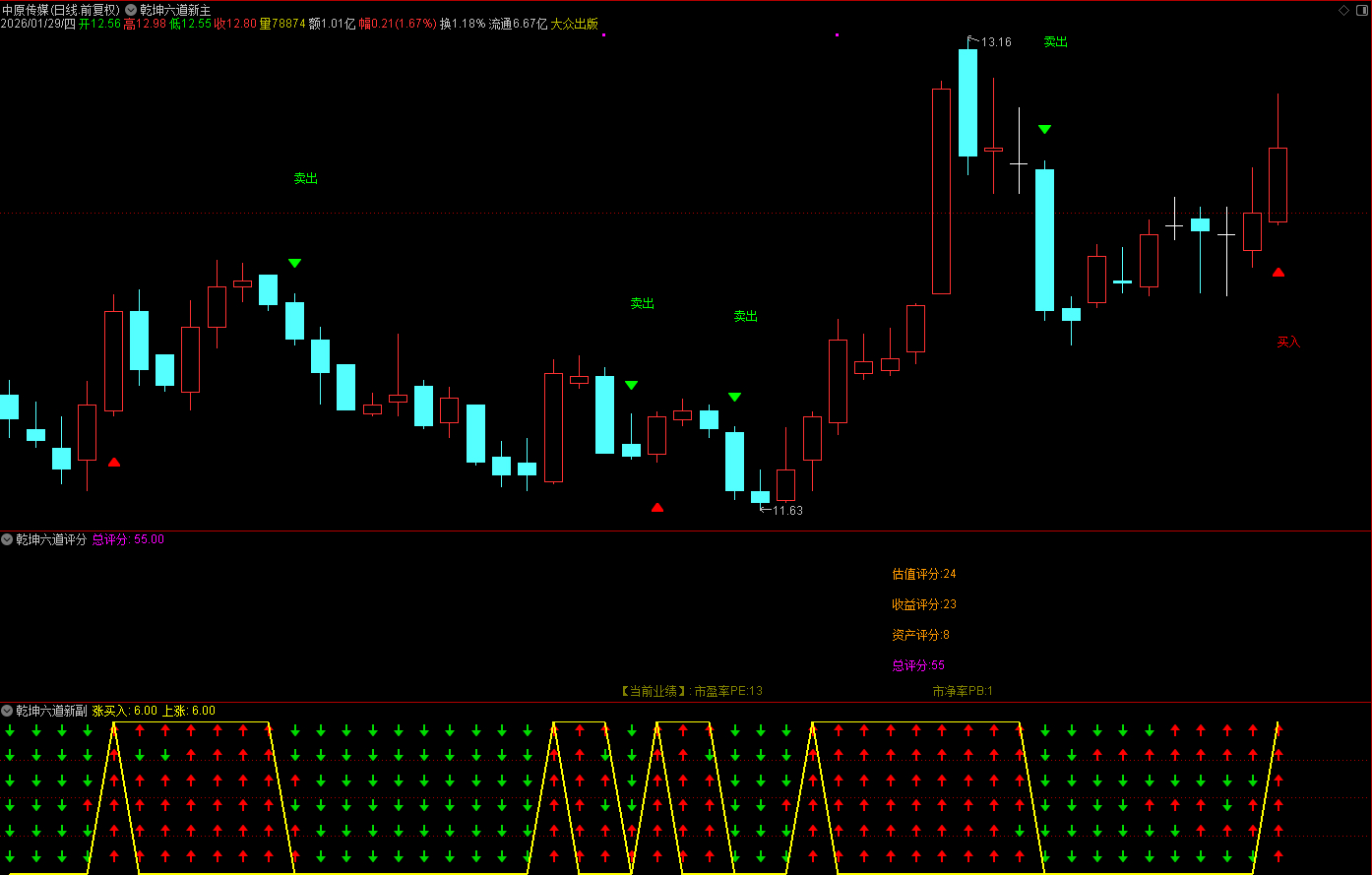The height and width of the screenshot is (875, 1372).
Task: Click the diamond icon in top-right corner
Action: tap(1344, 9)
